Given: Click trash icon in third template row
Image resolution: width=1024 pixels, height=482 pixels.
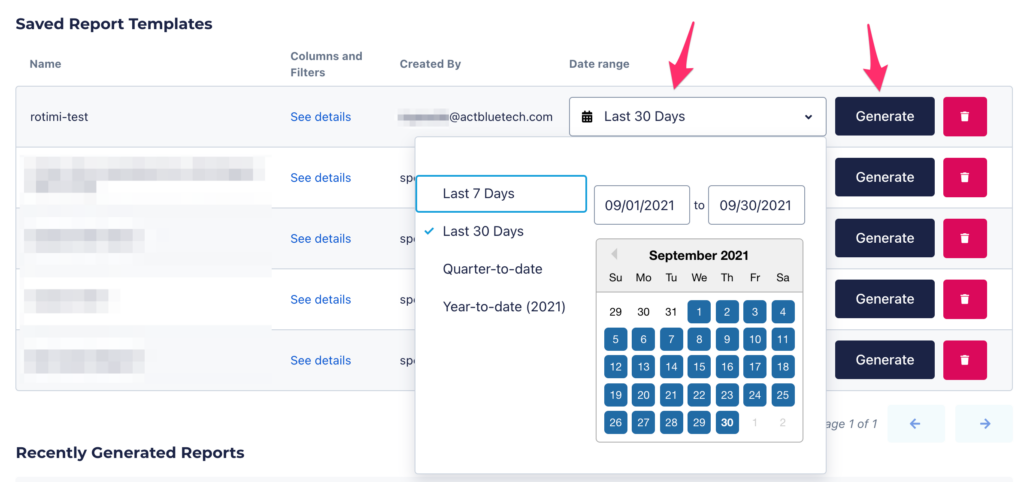Looking at the screenshot, I should [965, 238].
